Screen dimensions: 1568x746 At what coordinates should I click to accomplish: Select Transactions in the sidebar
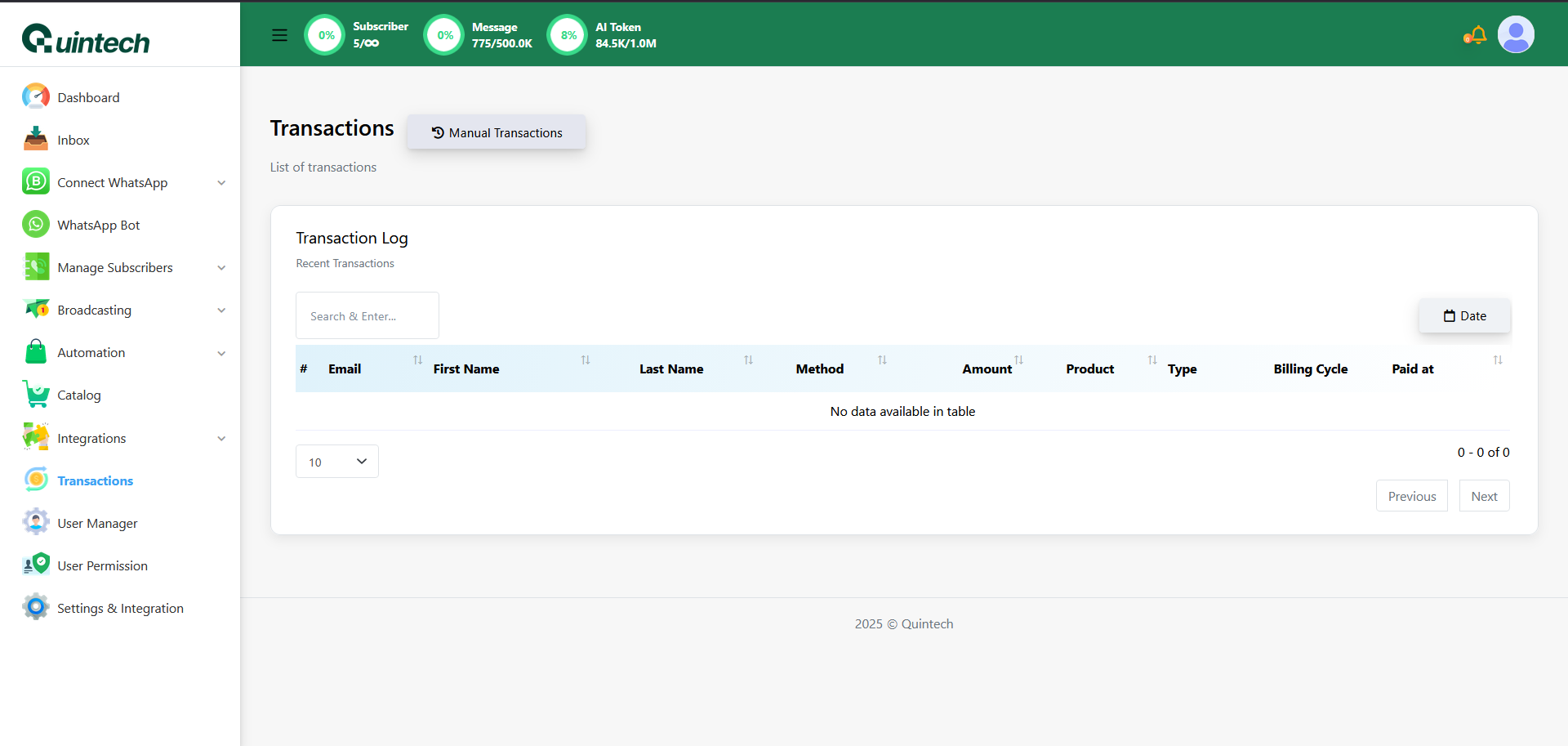[95, 480]
